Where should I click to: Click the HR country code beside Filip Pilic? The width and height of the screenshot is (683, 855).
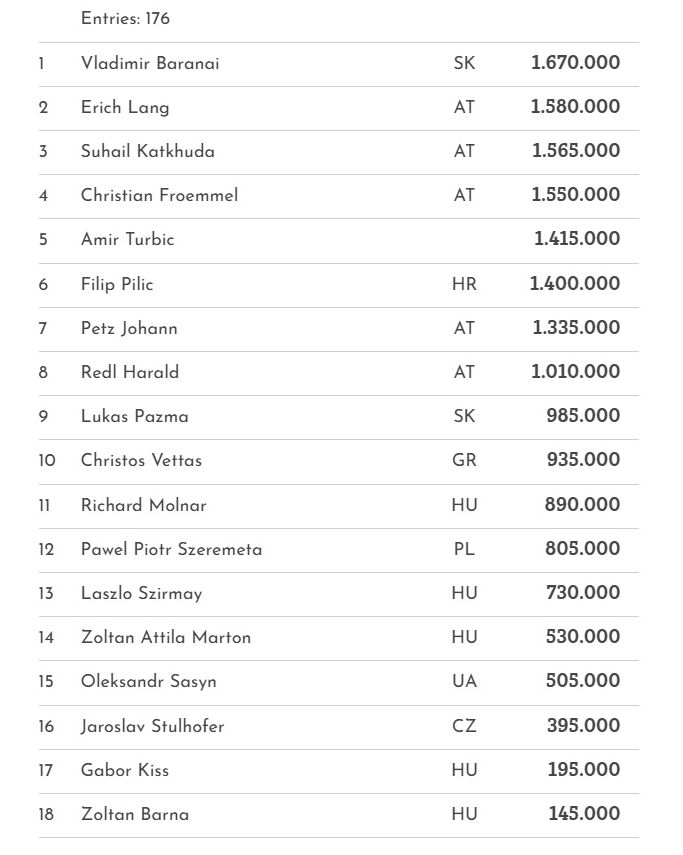pyautogui.click(x=464, y=284)
